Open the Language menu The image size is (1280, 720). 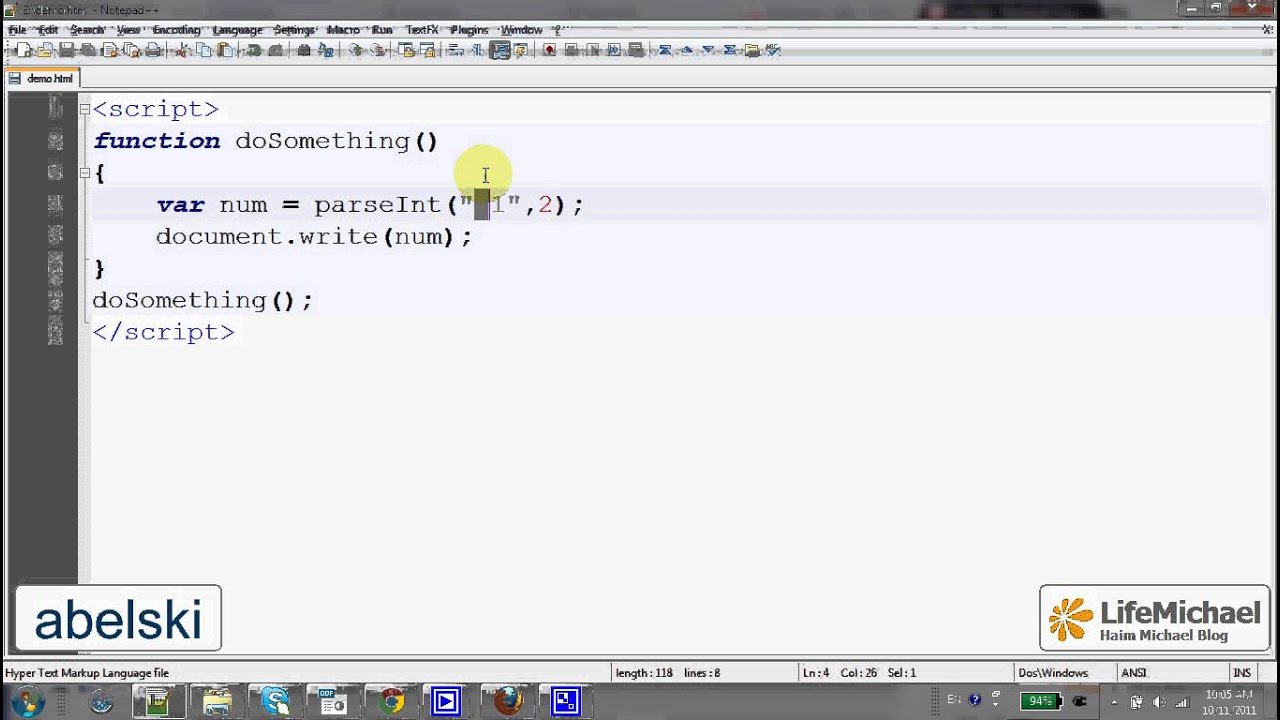(237, 30)
